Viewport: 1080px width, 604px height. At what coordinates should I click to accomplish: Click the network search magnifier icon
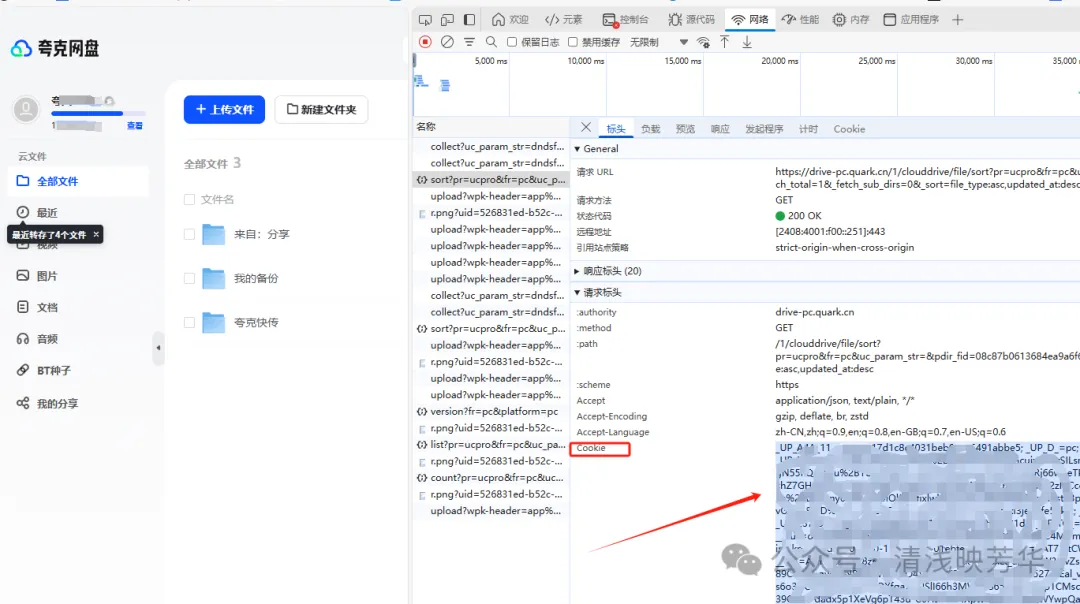[x=491, y=42]
